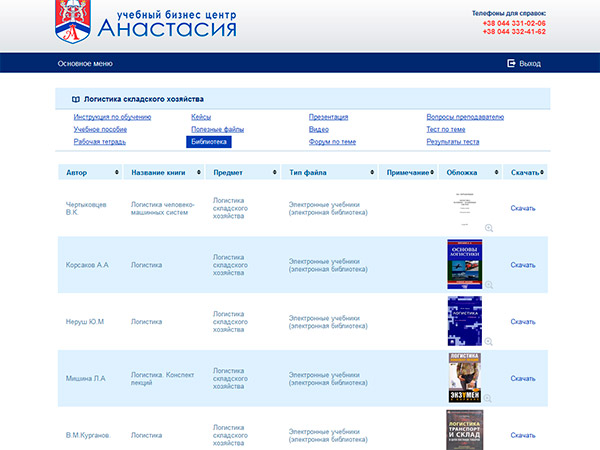
Task: Open the Результаты теста link
Action: (452, 142)
